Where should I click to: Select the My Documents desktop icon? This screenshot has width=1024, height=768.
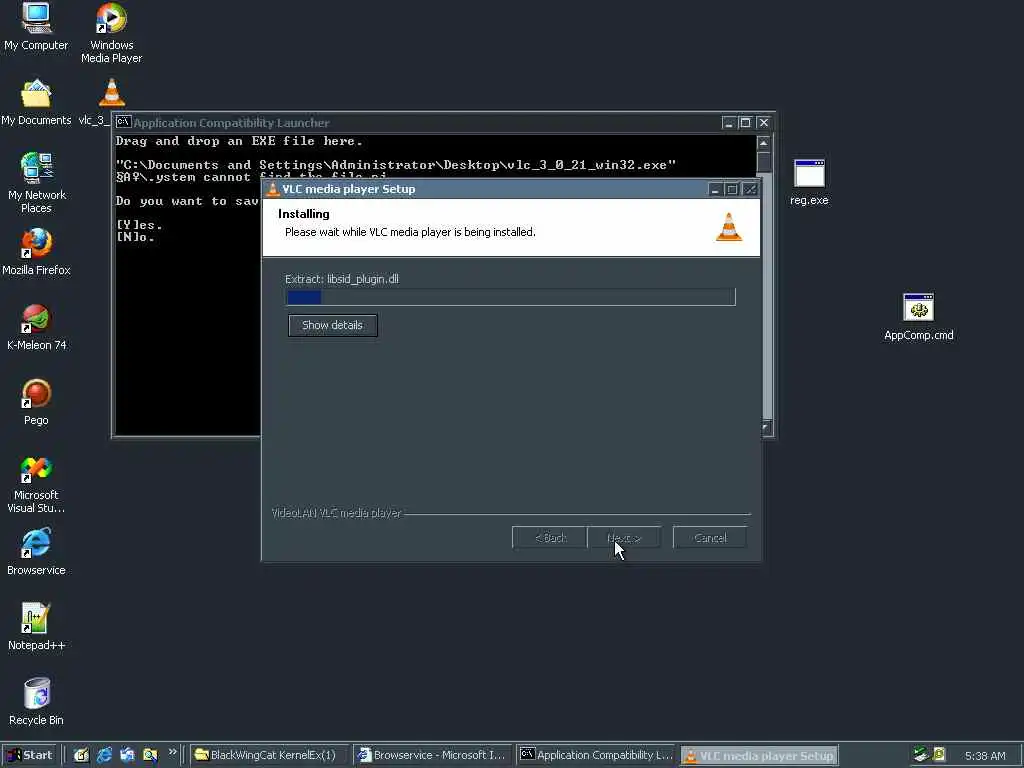[x=36, y=103]
